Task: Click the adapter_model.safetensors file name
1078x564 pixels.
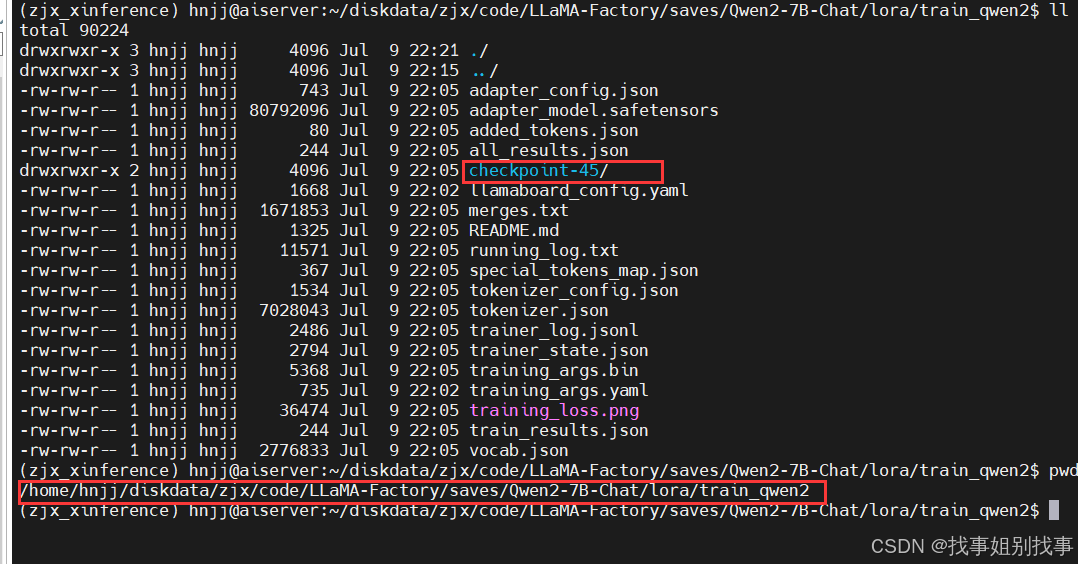Action: tap(594, 111)
